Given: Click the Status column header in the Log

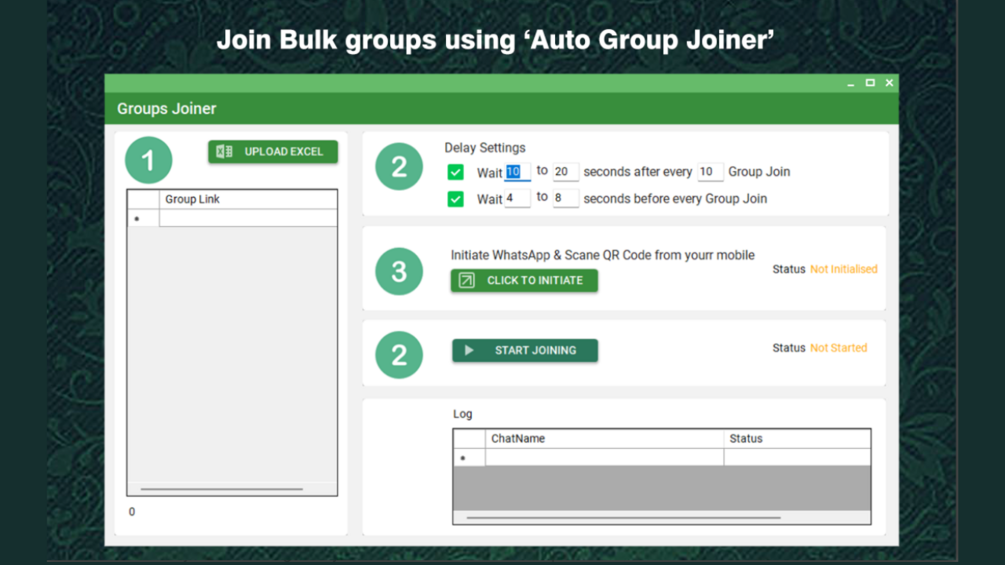Looking at the screenshot, I should (x=797, y=439).
